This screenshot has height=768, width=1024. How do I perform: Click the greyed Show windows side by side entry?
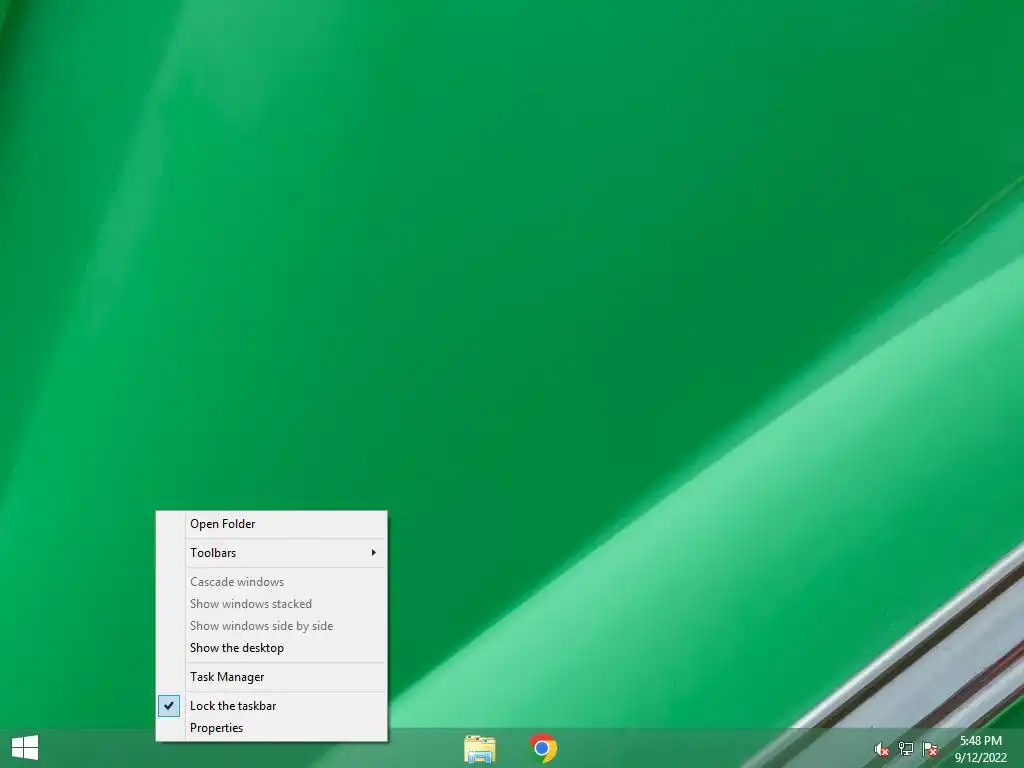coord(272,626)
